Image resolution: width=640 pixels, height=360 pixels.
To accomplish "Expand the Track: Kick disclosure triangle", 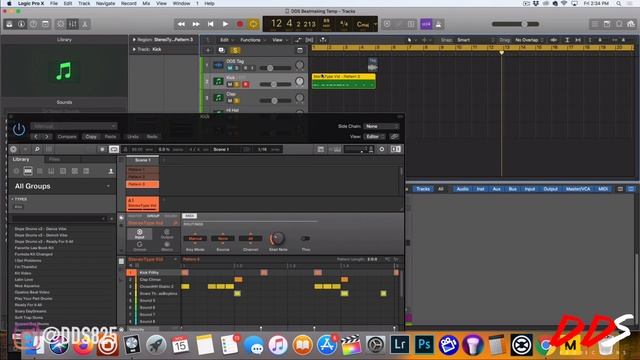I will tap(134, 49).
